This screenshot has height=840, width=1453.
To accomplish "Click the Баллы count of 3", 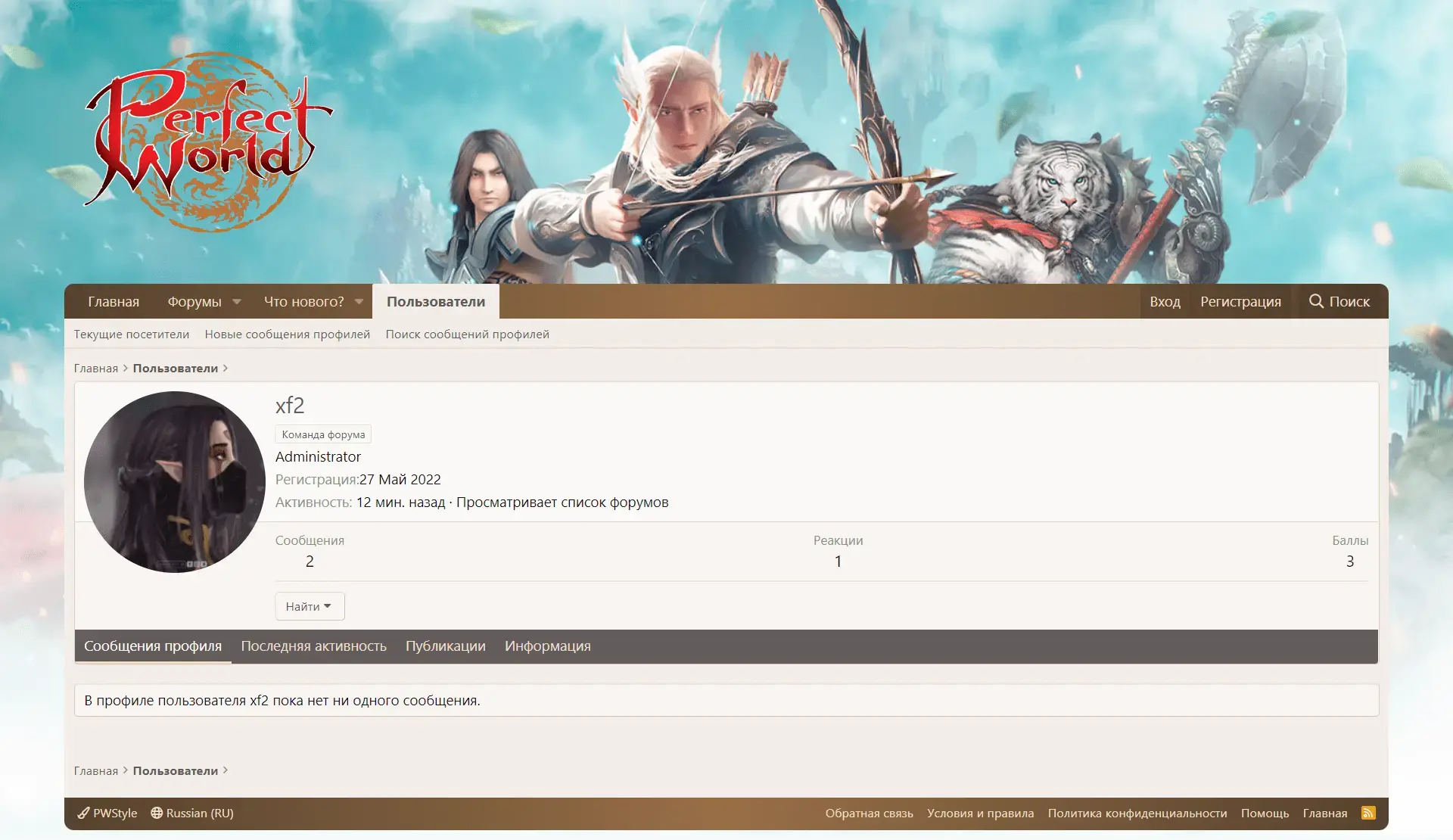I will tap(1350, 561).
